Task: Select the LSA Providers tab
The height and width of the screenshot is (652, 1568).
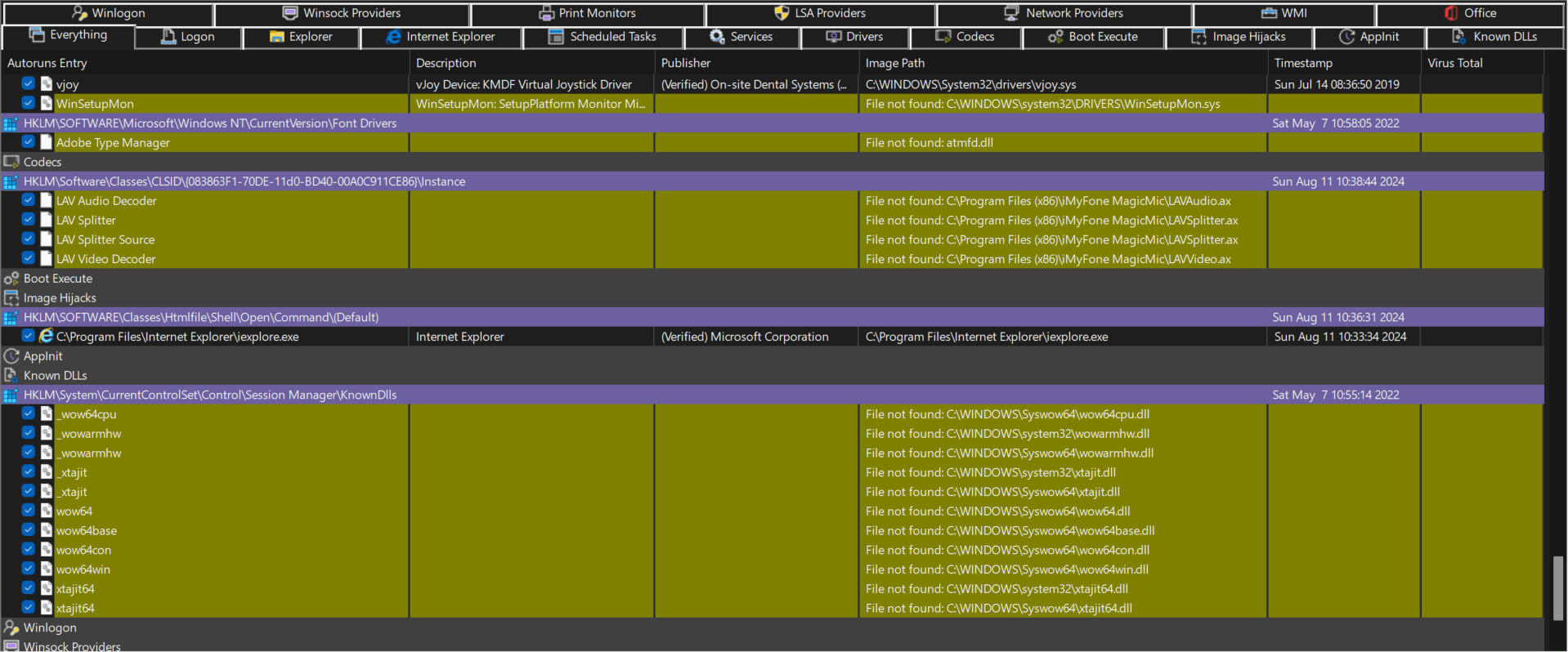Action: pos(820,13)
